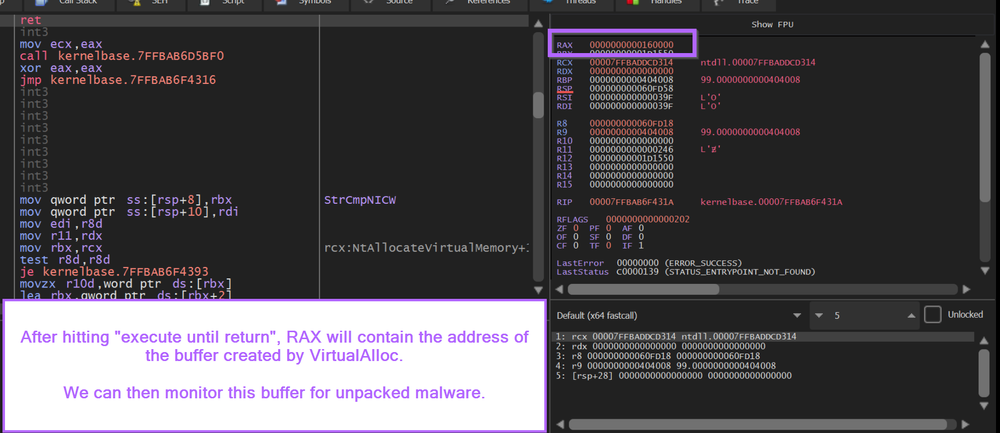Select the 'mov r11,rdx' instruction
This screenshot has height=433, width=1000.
(61, 236)
